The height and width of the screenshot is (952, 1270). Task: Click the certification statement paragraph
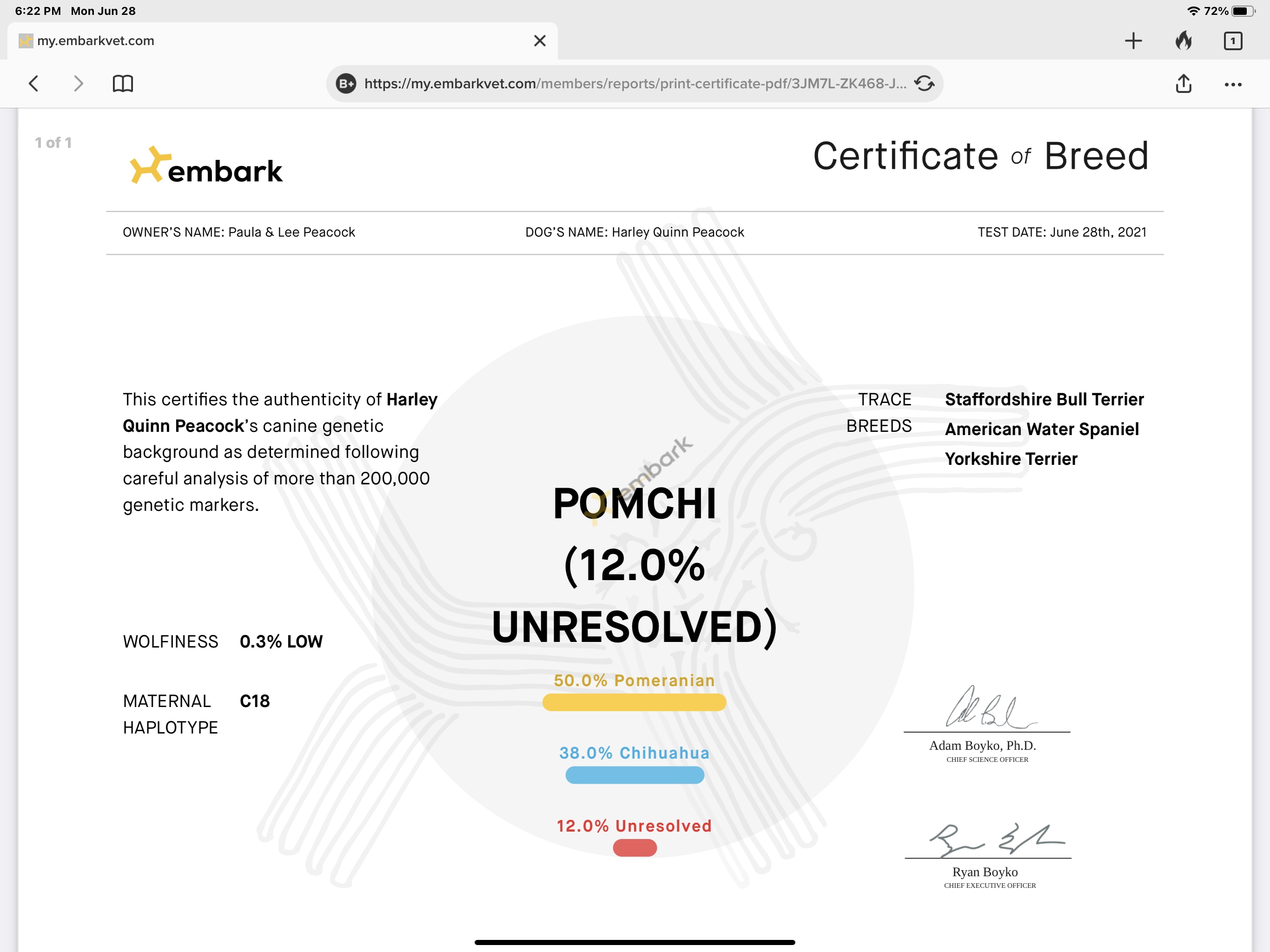(280, 452)
